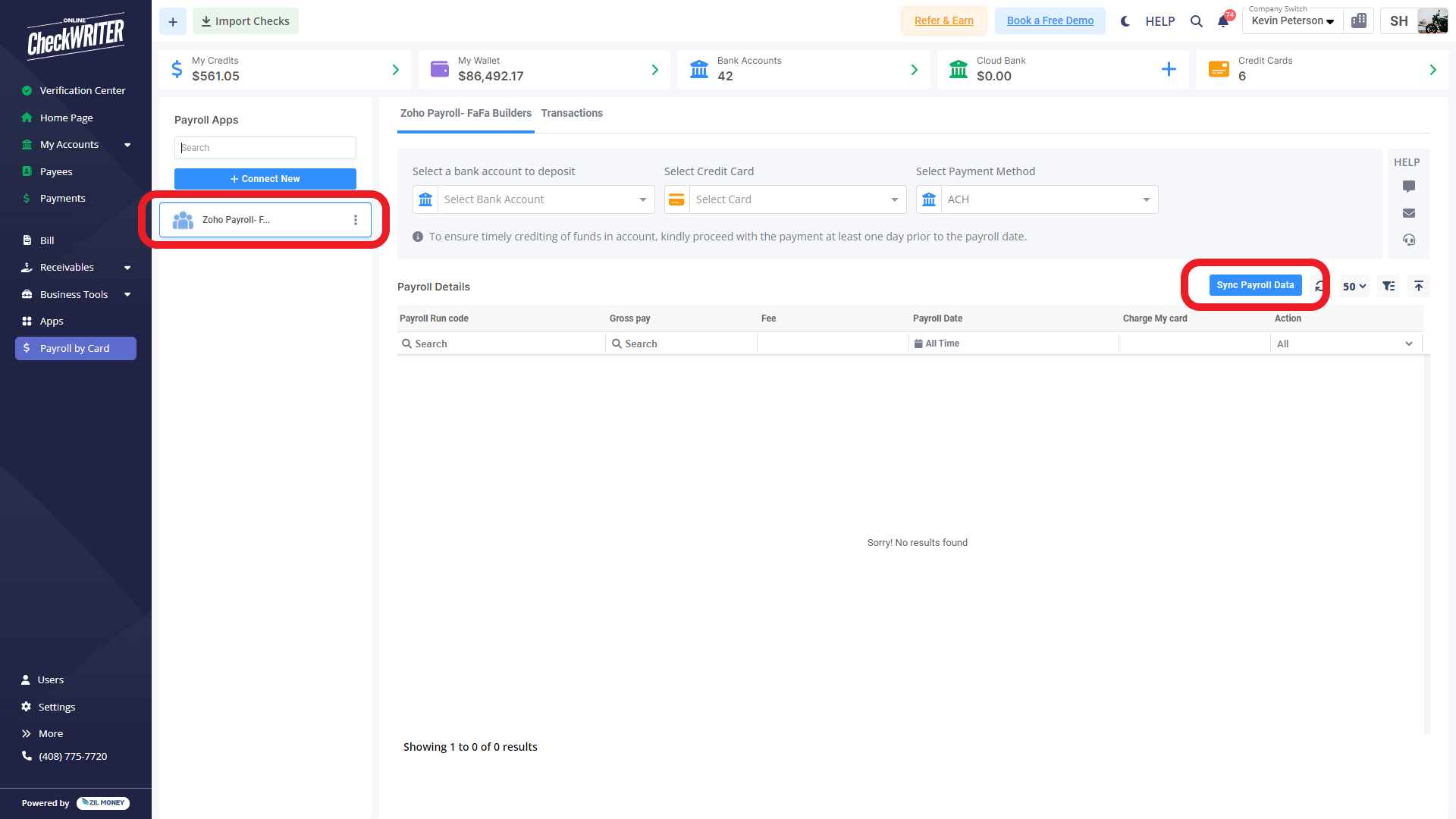
Task: Click Sync Payroll Data button
Action: point(1255,285)
